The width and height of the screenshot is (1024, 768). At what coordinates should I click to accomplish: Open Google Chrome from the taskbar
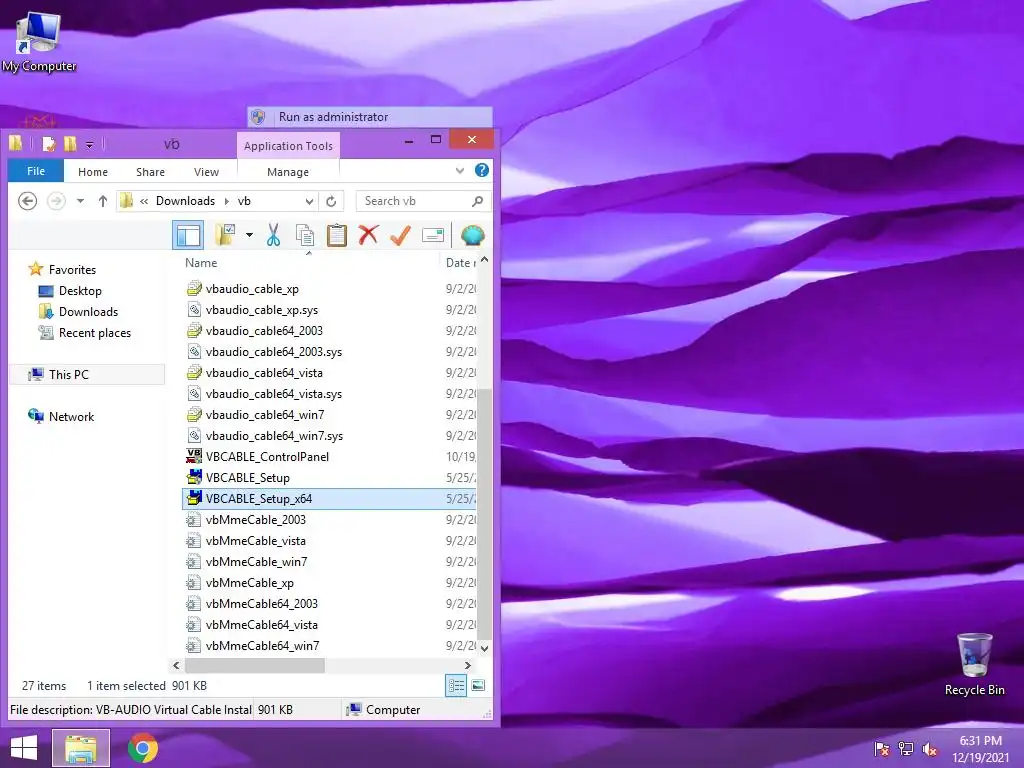pos(143,748)
